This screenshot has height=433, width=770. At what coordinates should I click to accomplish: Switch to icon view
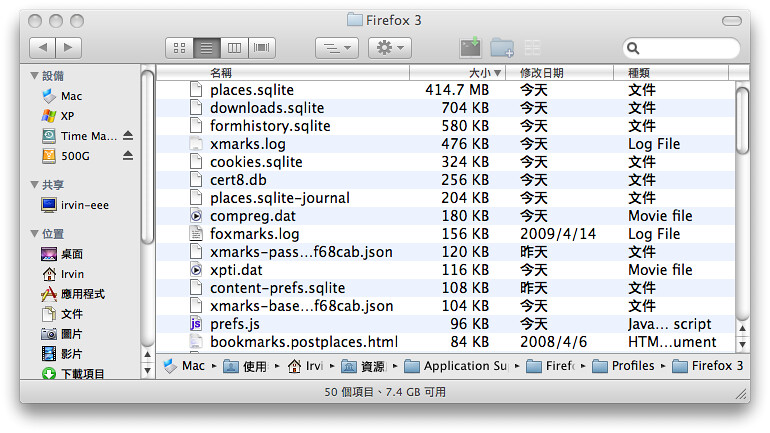(180, 48)
